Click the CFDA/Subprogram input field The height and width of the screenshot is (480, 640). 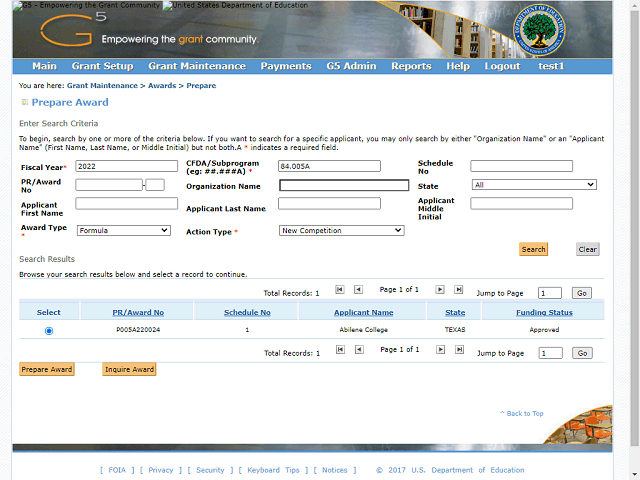(329, 166)
